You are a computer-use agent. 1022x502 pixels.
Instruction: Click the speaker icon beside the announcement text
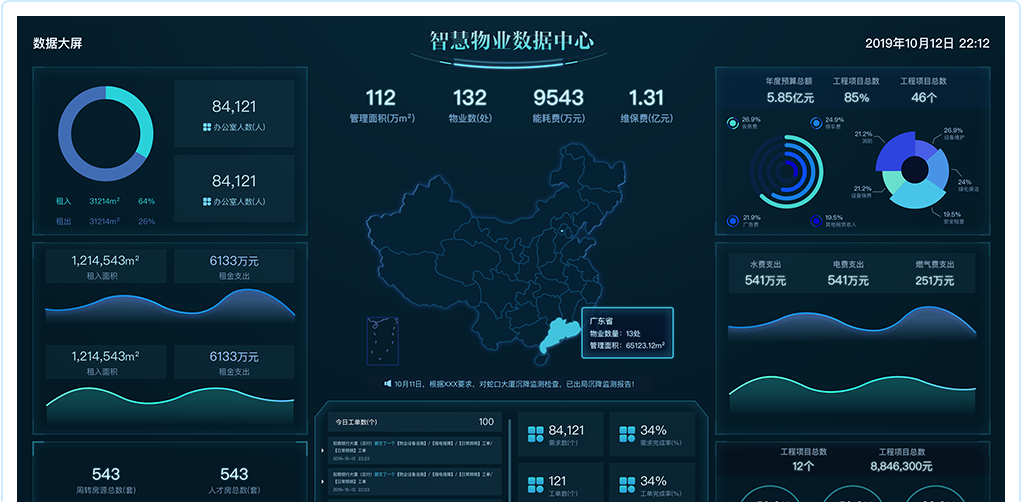pyautogui.click(x=387, y=384)
